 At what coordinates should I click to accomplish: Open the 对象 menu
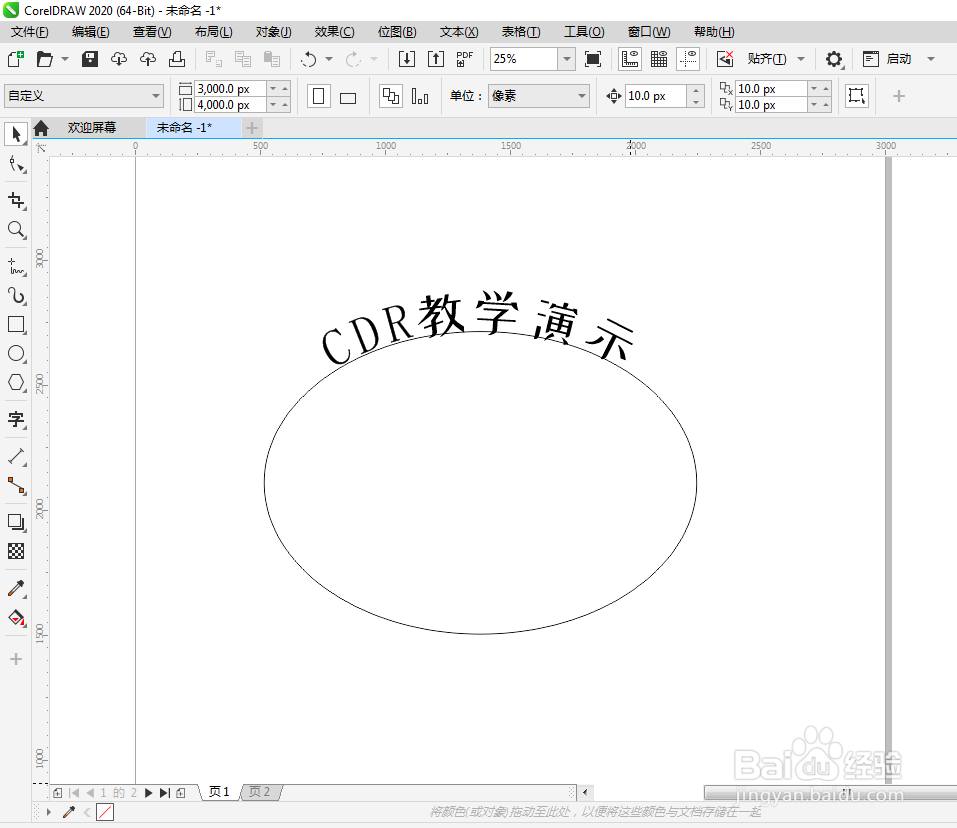[273, 32]
